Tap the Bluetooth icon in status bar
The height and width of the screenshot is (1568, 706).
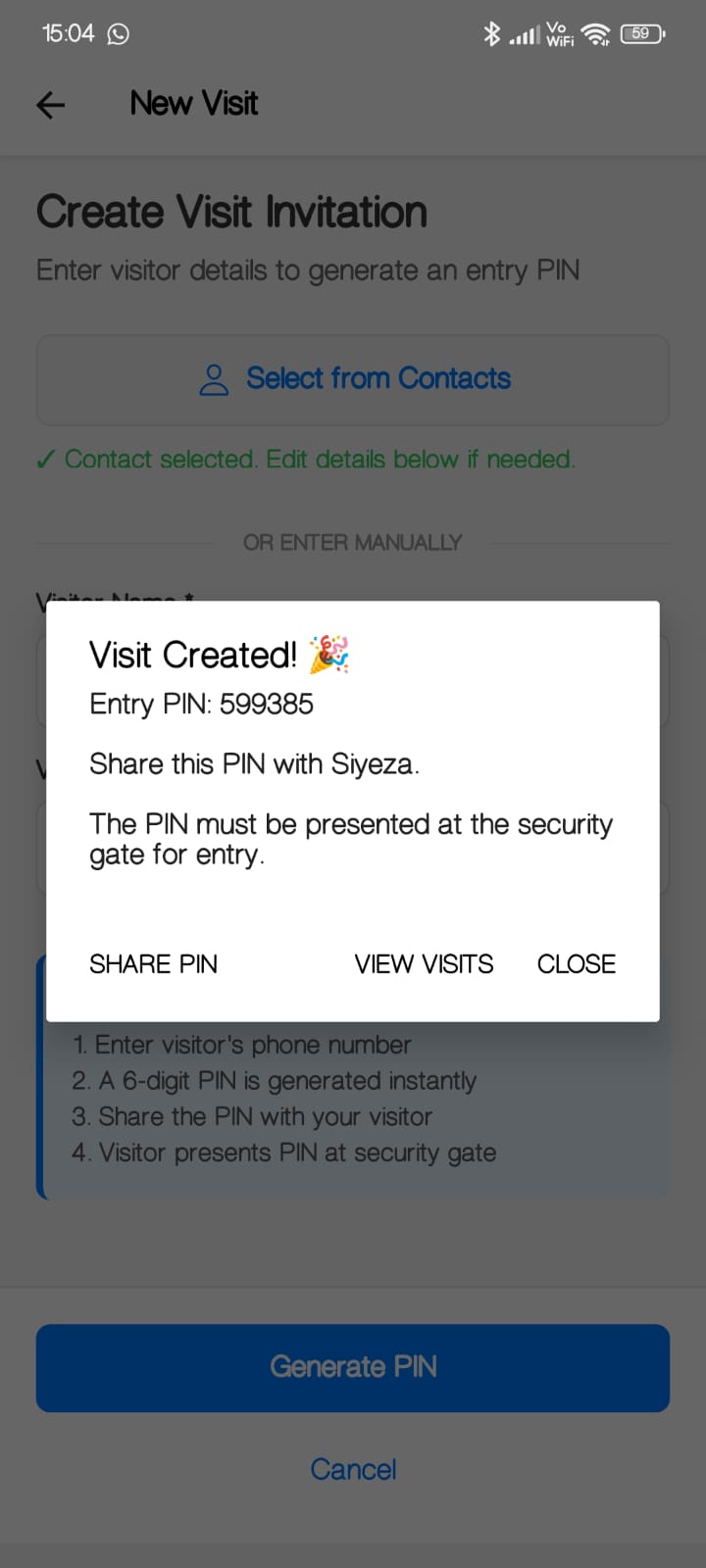click(x=491, y=32)
